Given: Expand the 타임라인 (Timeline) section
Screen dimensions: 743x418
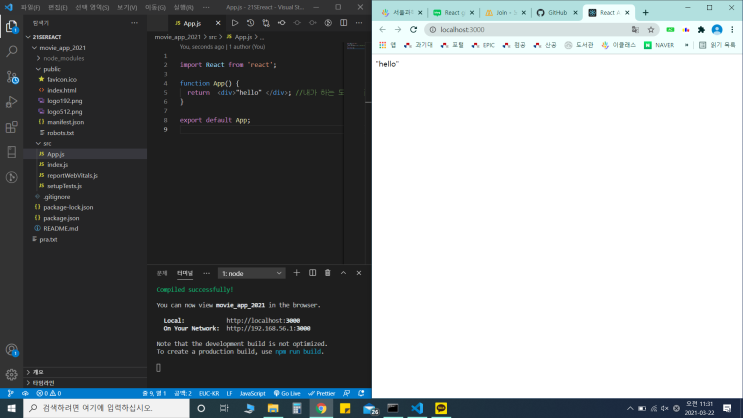Looking at the screenshot, I should [x=85, y=383].
